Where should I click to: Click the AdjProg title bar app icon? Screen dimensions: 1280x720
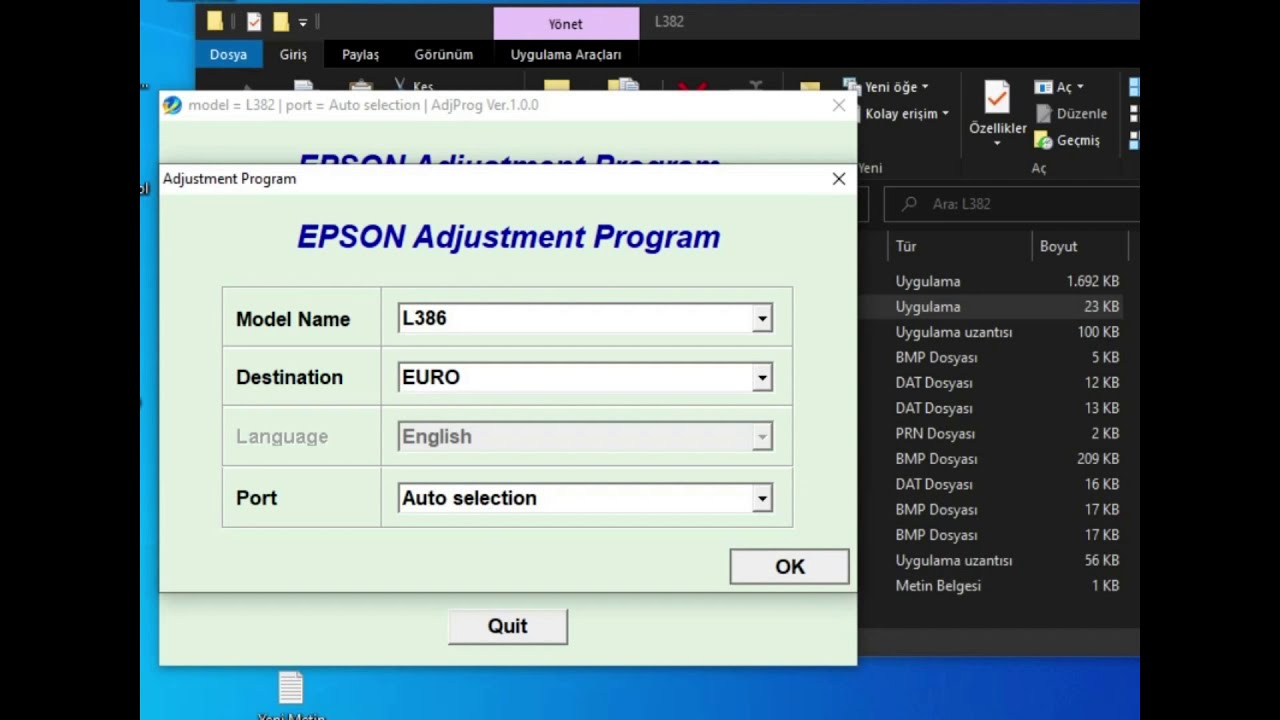pyautogui.click(x=172, y=105)
